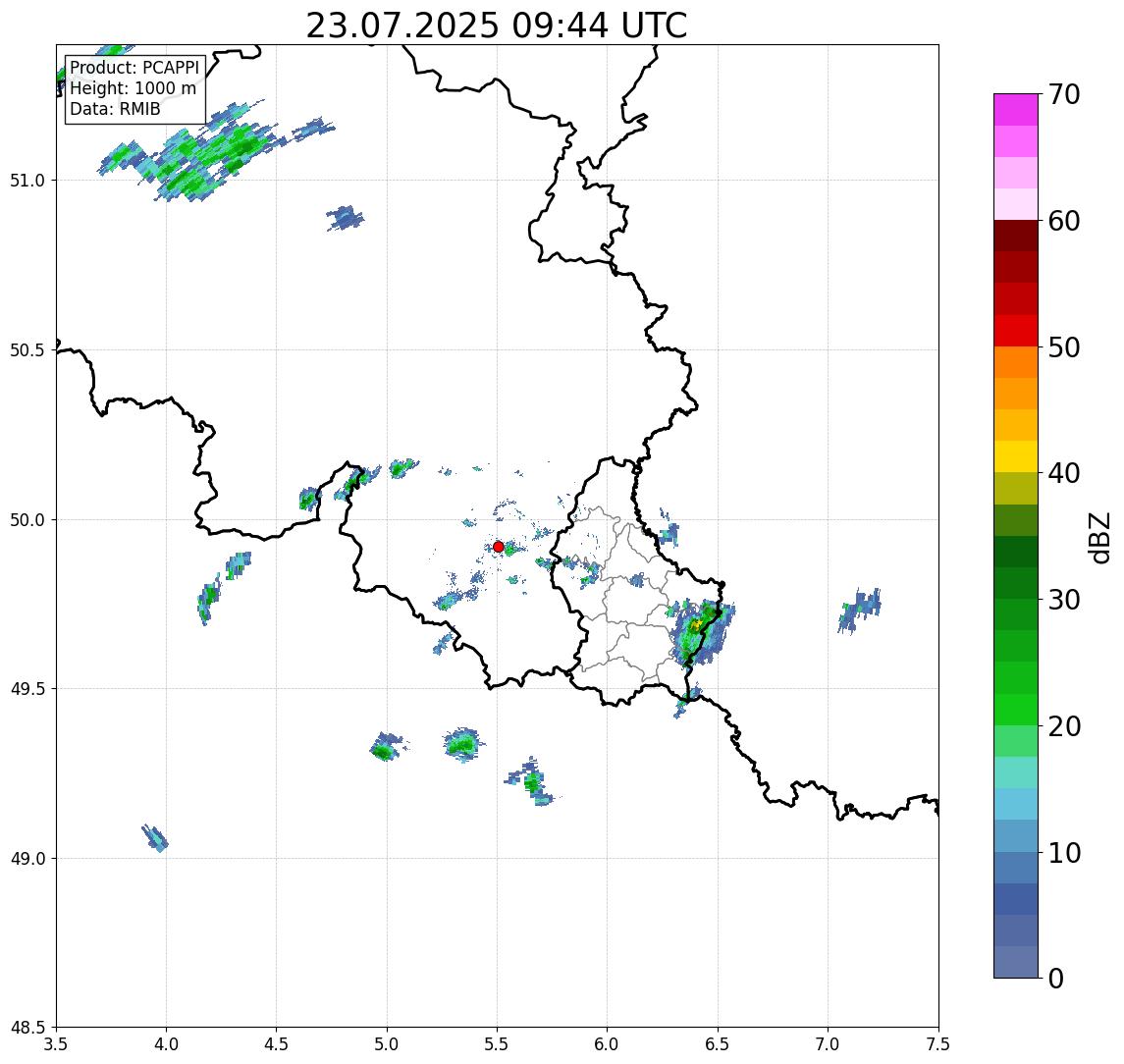Pick the yellow band just above 40
This screenshot has width=1124, height=1064.
1016,456
